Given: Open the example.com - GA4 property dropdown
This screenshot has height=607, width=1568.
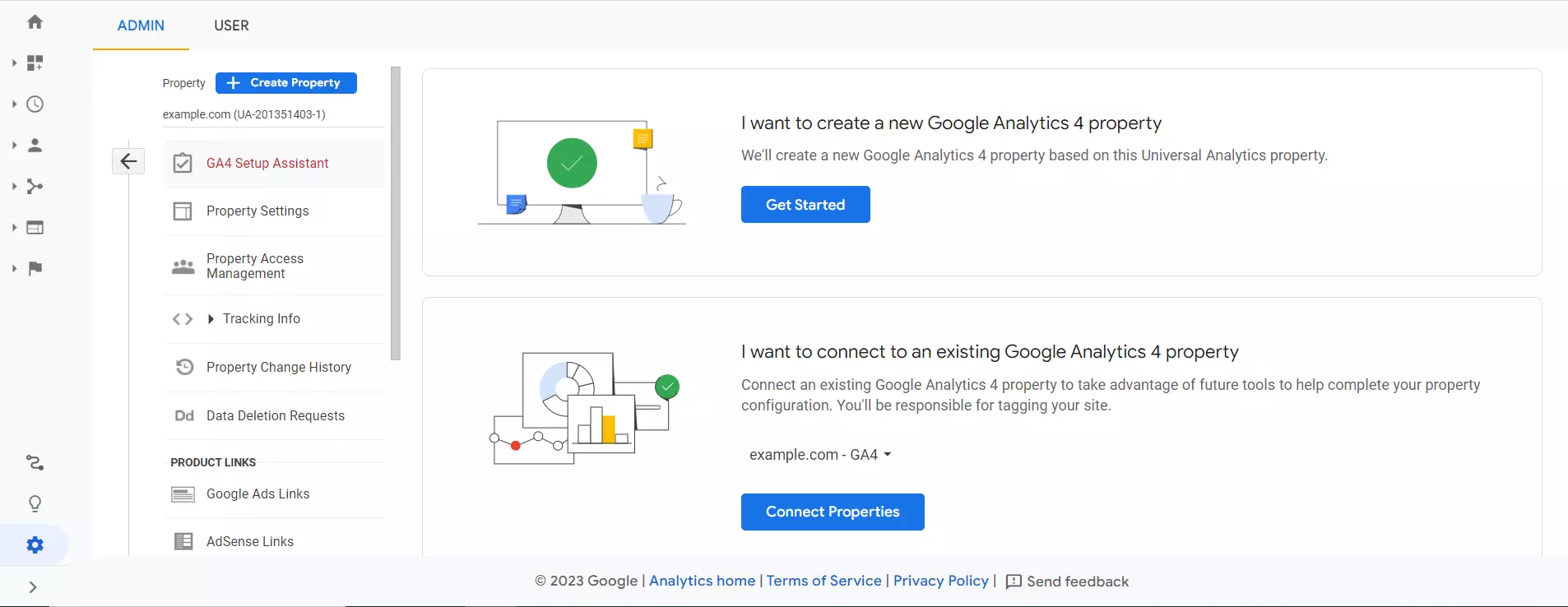Looking at the screenshot, I should tap(820, 454).
